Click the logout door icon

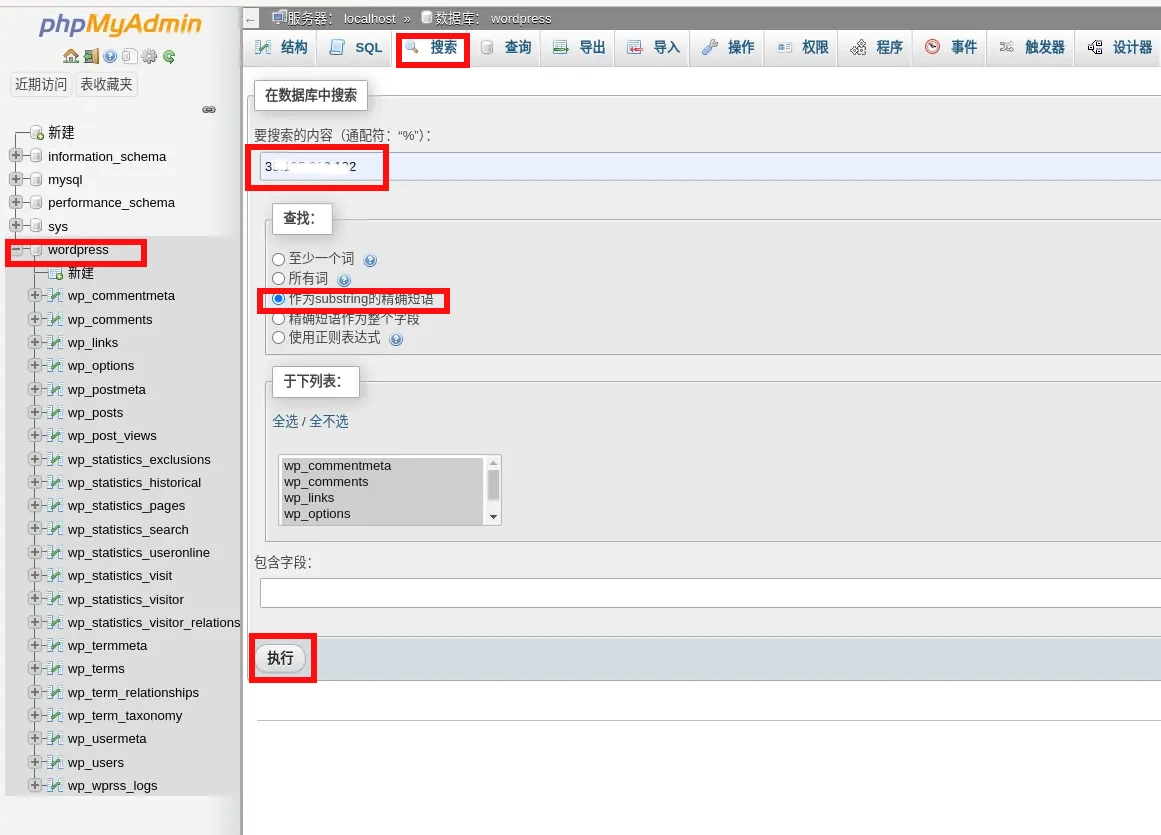(91, 56)
